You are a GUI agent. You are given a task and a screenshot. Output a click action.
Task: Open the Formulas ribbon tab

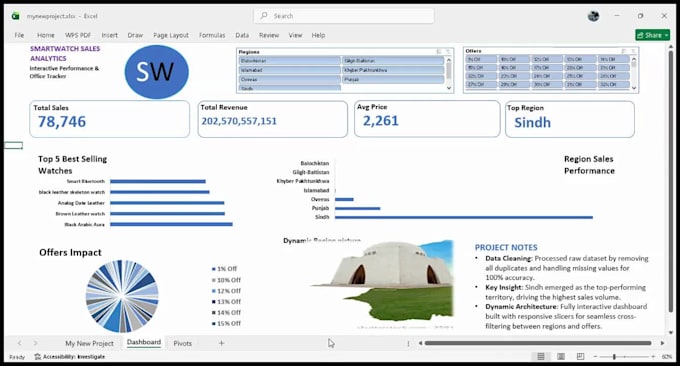212,35
